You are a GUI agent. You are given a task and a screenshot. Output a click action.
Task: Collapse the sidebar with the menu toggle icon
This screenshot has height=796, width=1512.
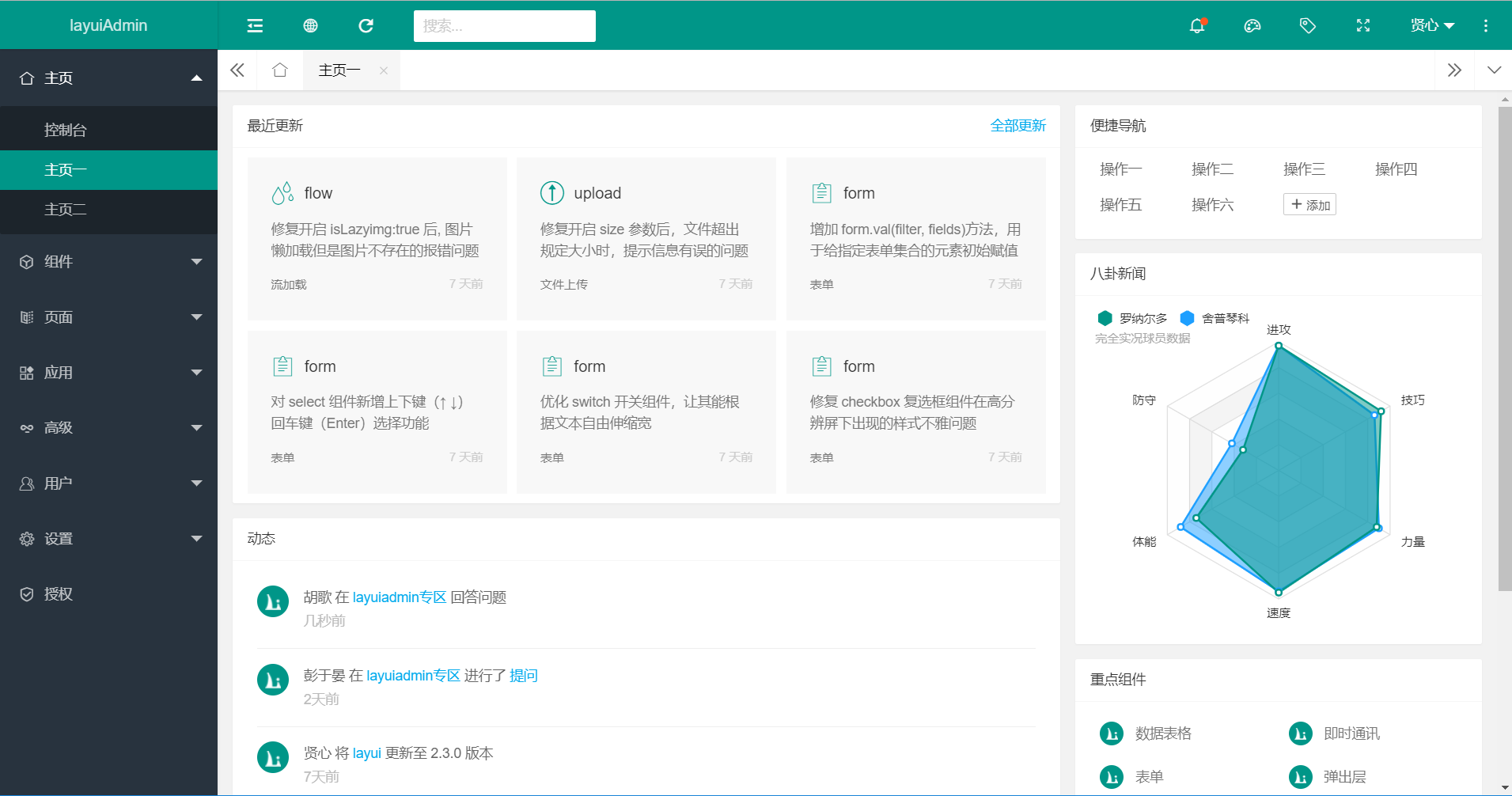255,26
